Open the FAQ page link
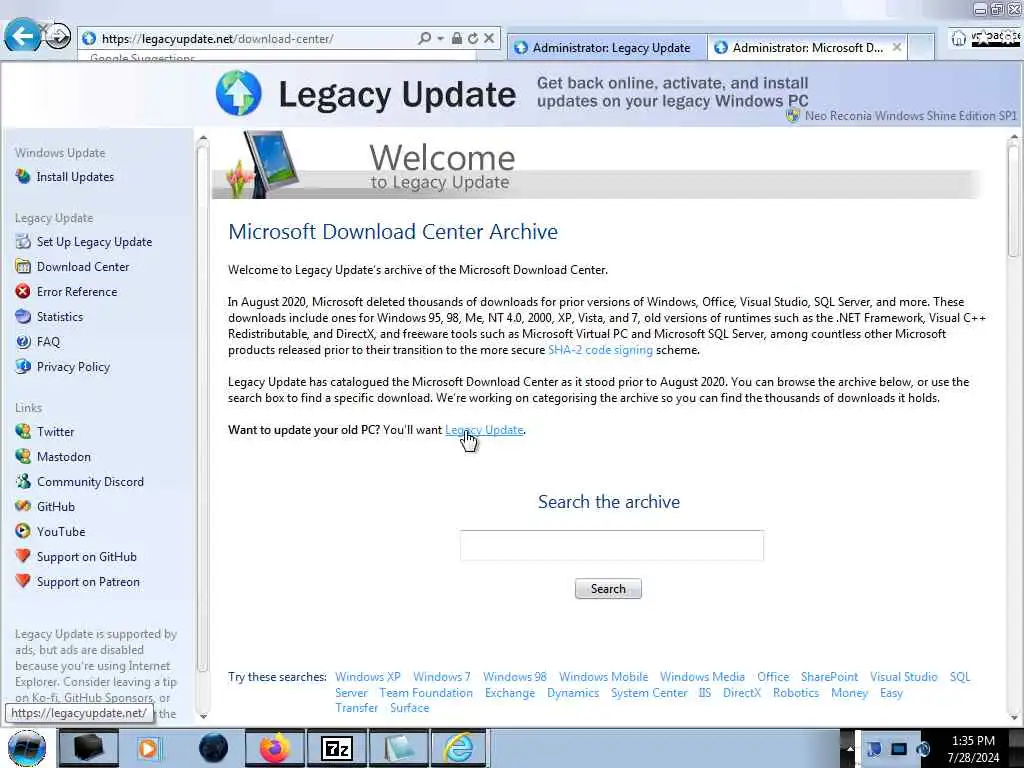 point(48,342)
